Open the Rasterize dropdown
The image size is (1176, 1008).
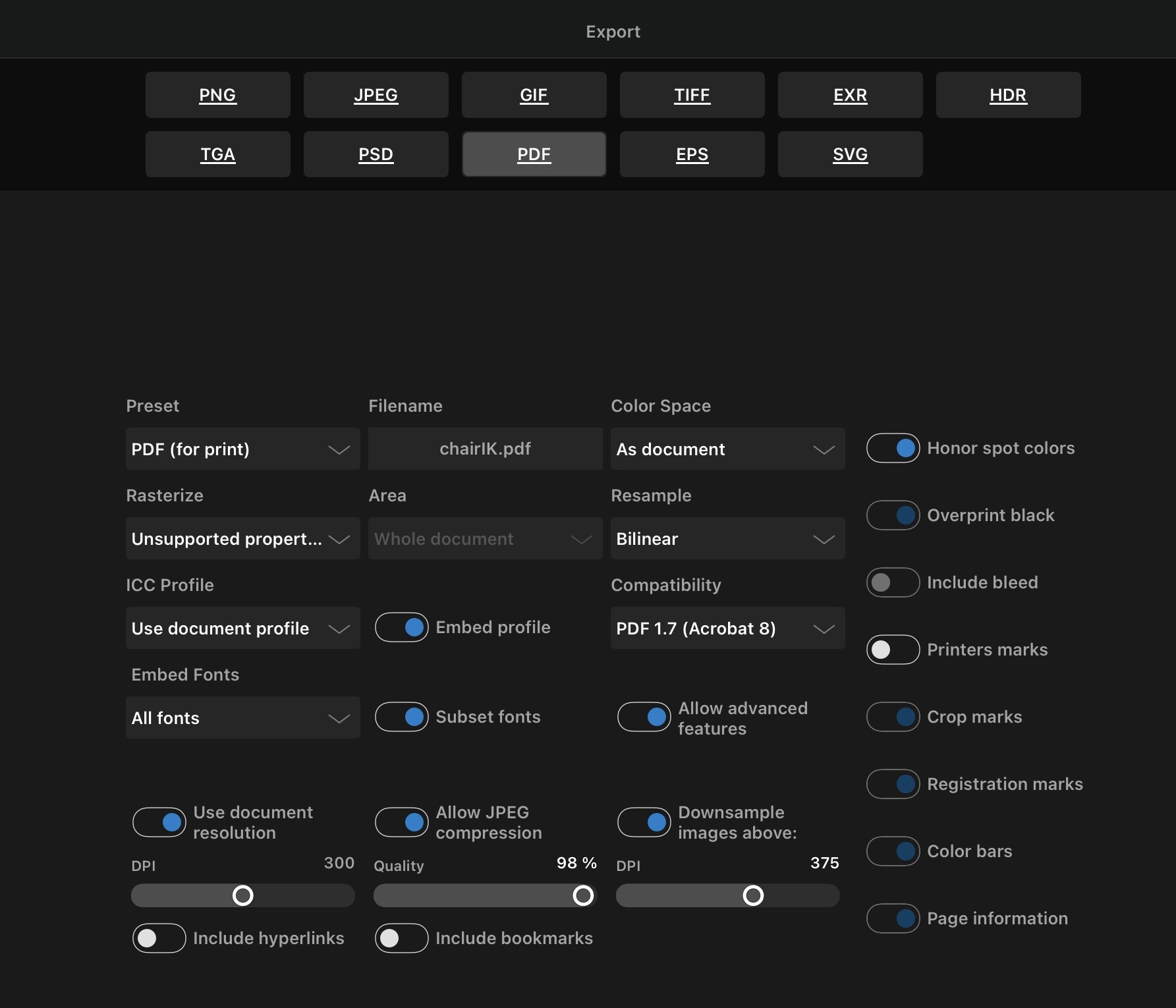click(242, 539)
